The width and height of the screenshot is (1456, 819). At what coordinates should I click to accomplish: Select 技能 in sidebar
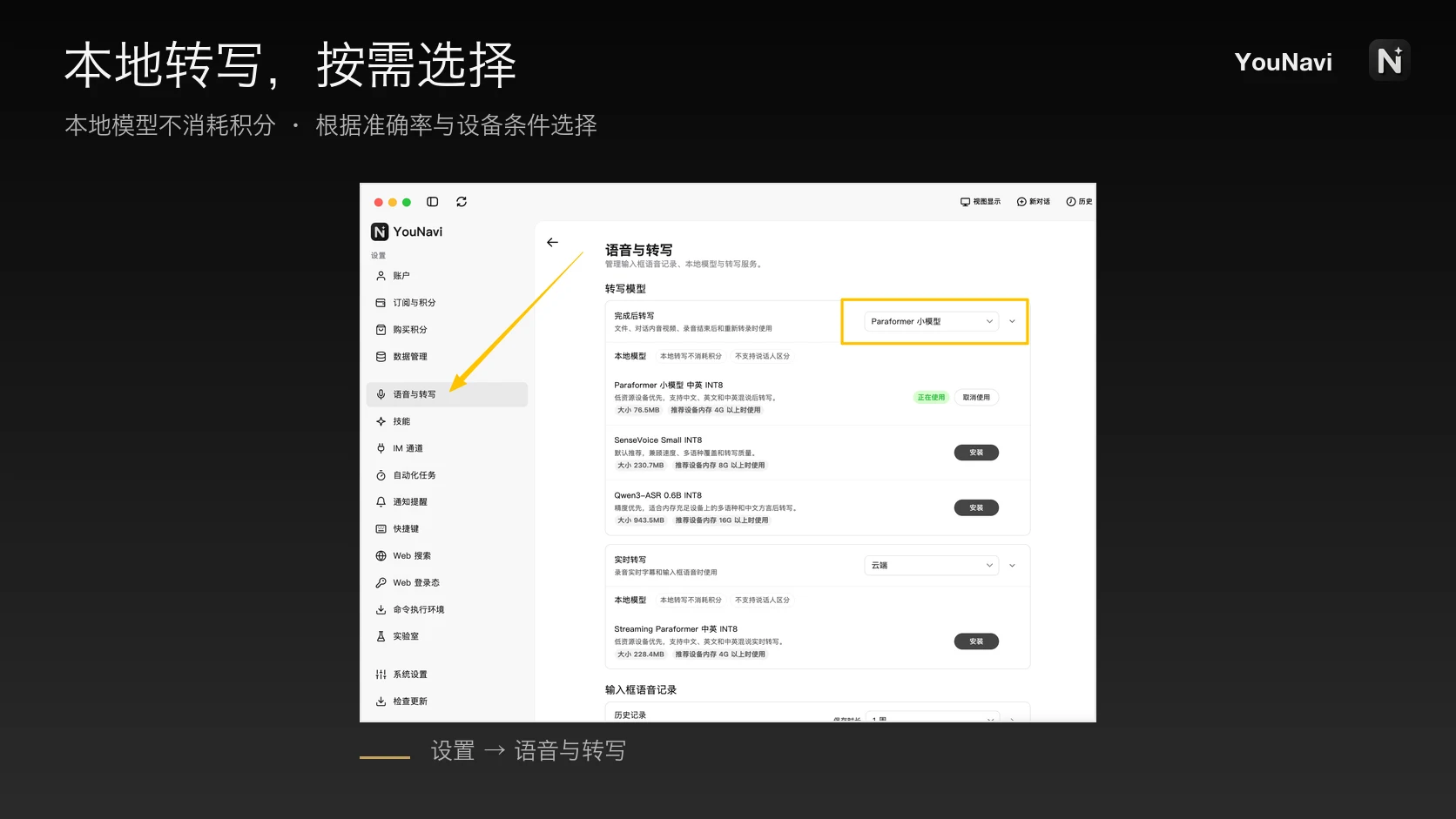447,421
